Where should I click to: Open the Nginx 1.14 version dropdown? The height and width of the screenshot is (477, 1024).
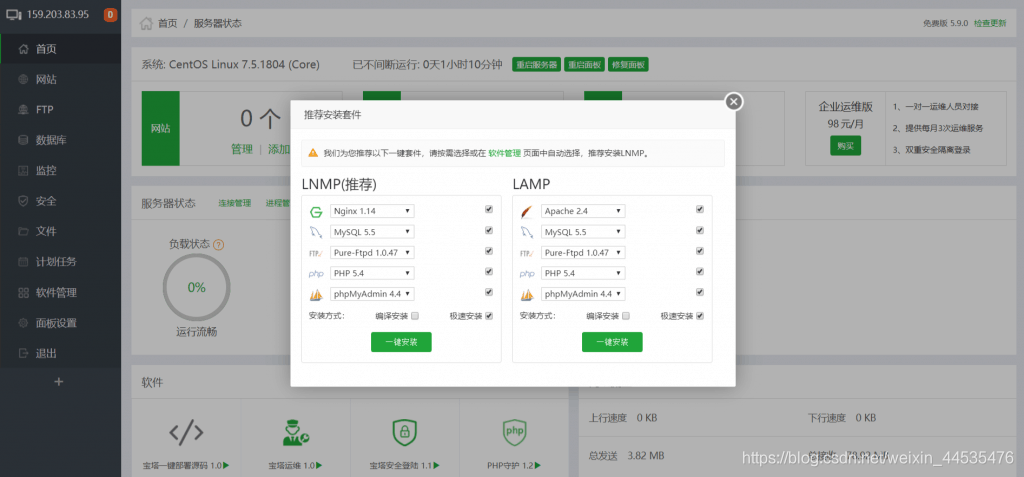[x=372, y=211]
